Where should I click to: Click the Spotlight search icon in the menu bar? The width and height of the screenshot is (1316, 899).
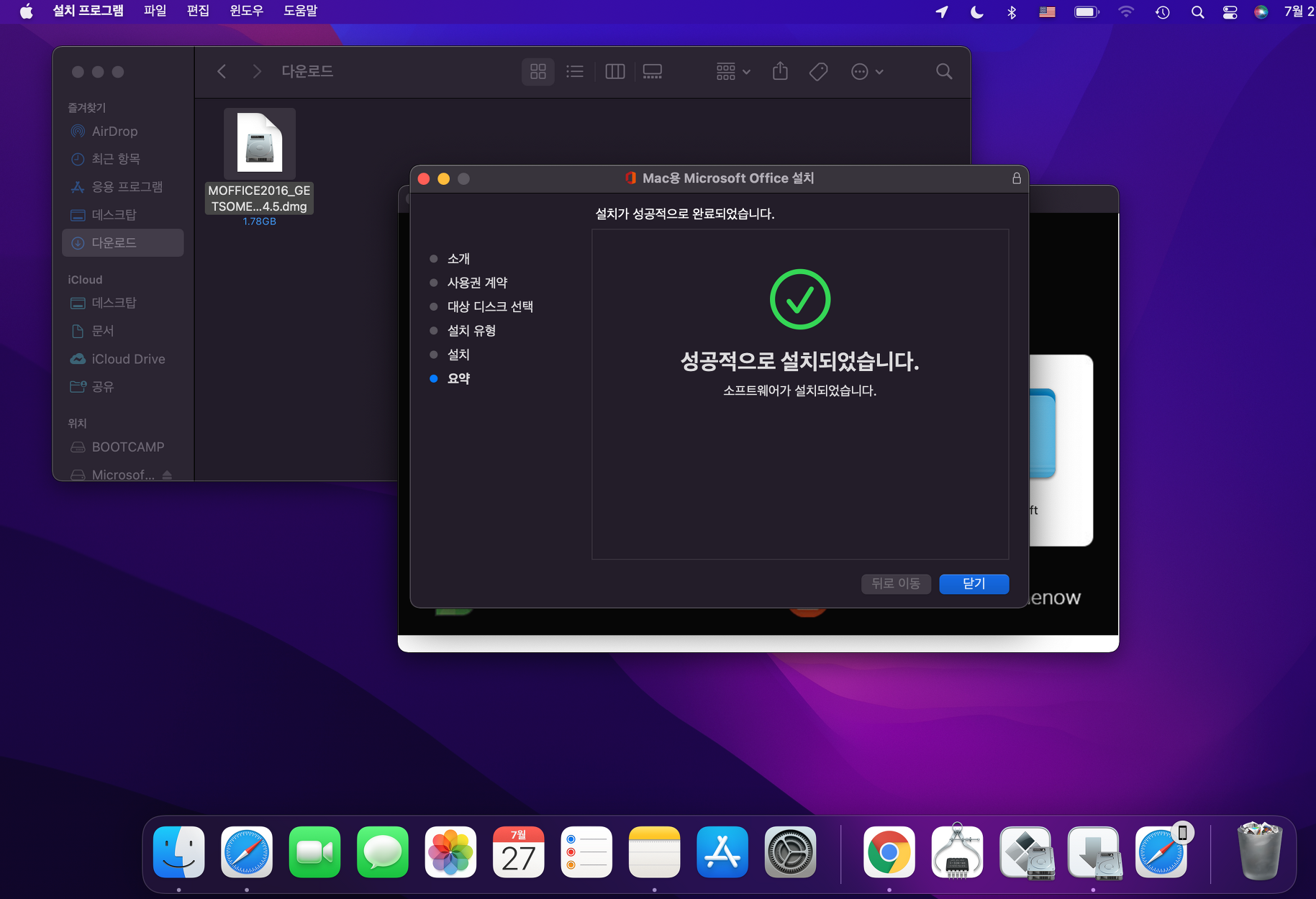[x=1197, y=12]
